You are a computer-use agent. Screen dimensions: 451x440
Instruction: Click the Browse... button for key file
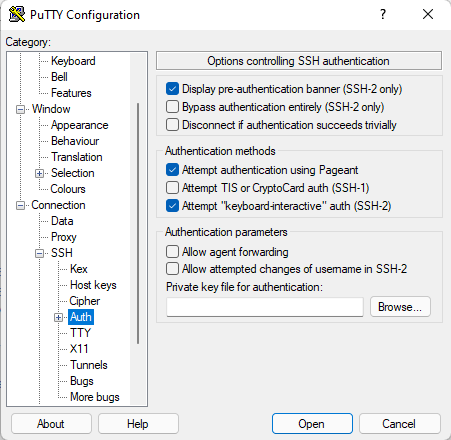click(x=400, y=307)
